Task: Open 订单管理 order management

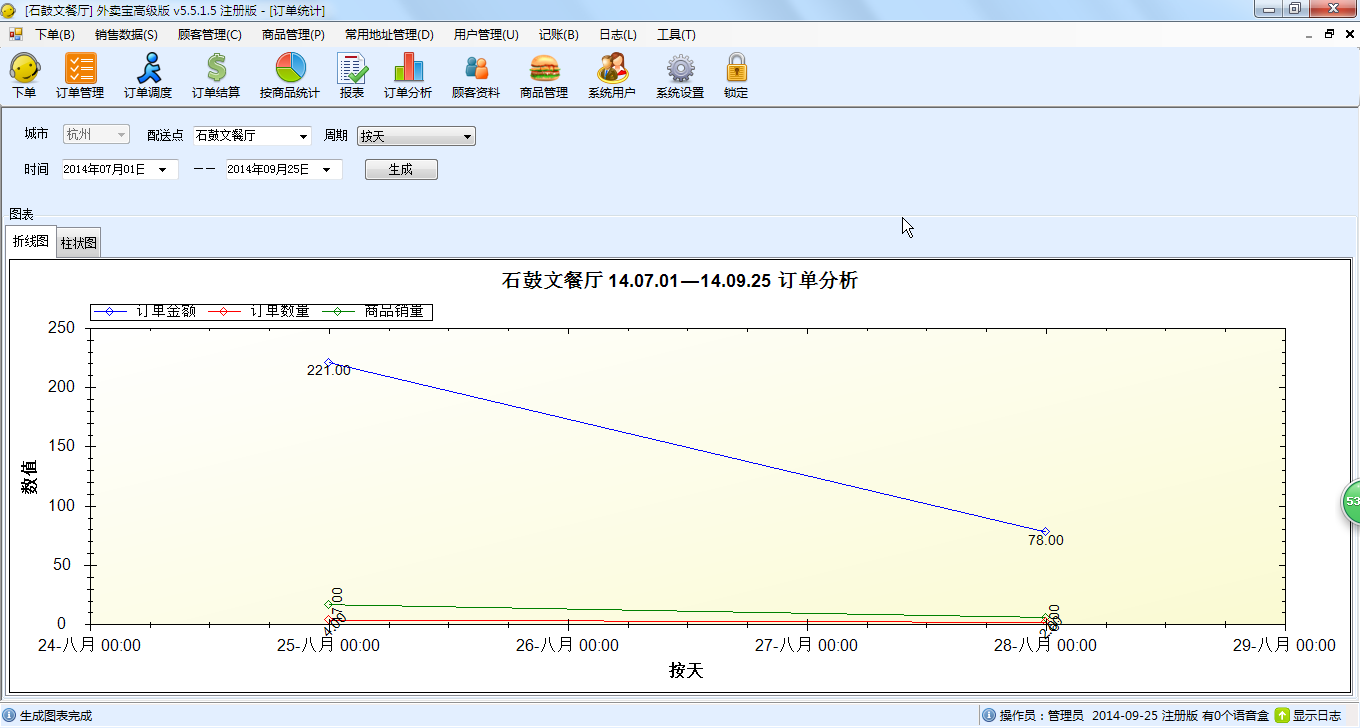Action: pyautogui.click(x=80, y=75)
